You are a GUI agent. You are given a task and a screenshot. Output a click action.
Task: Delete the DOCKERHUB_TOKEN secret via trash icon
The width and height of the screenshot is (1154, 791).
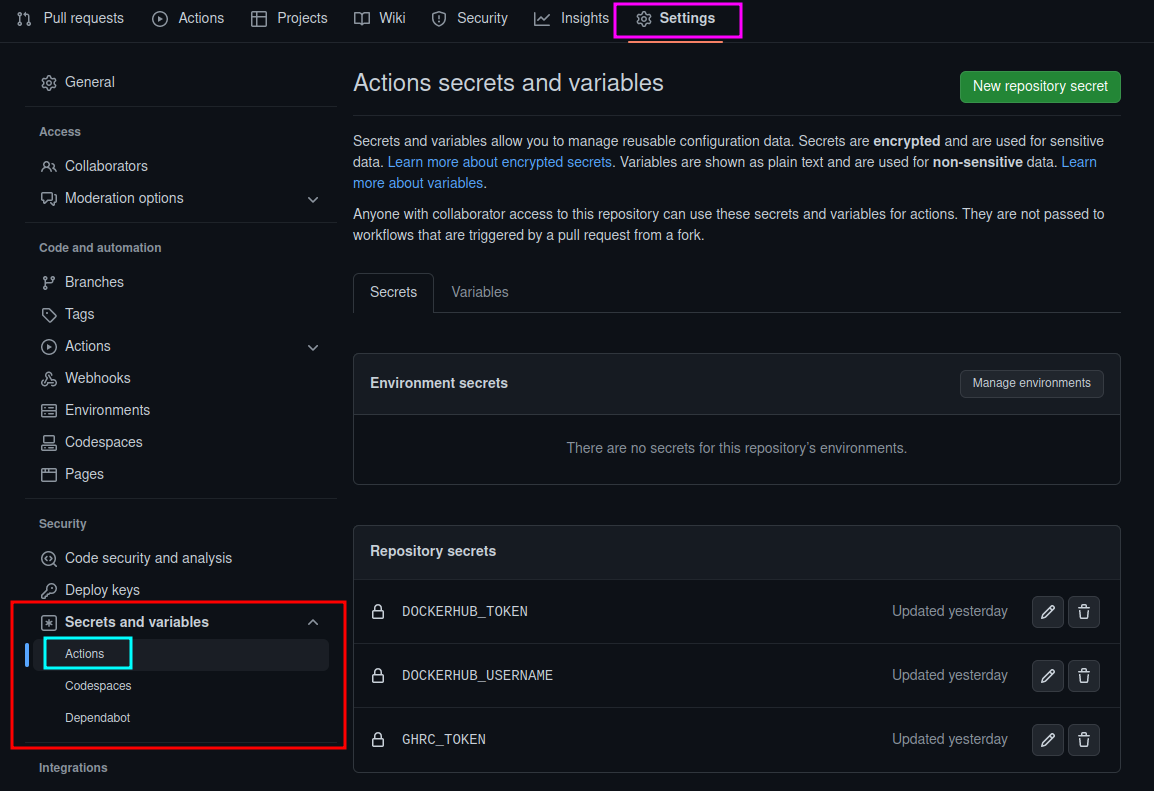[1084, 612]
